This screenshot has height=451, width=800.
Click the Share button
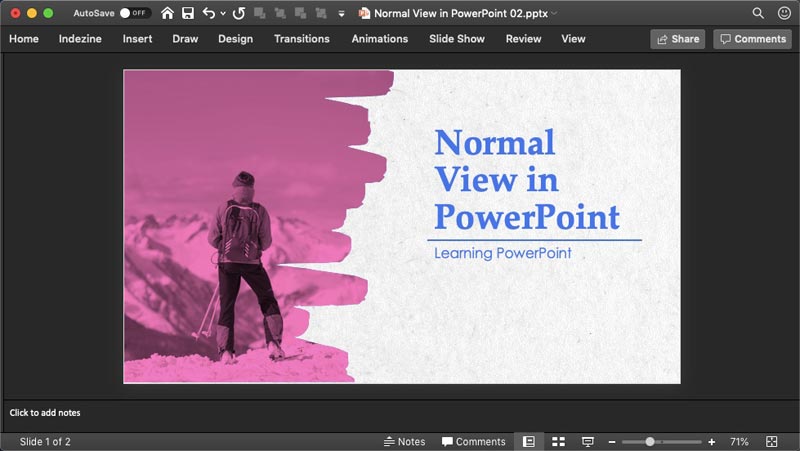677,39
